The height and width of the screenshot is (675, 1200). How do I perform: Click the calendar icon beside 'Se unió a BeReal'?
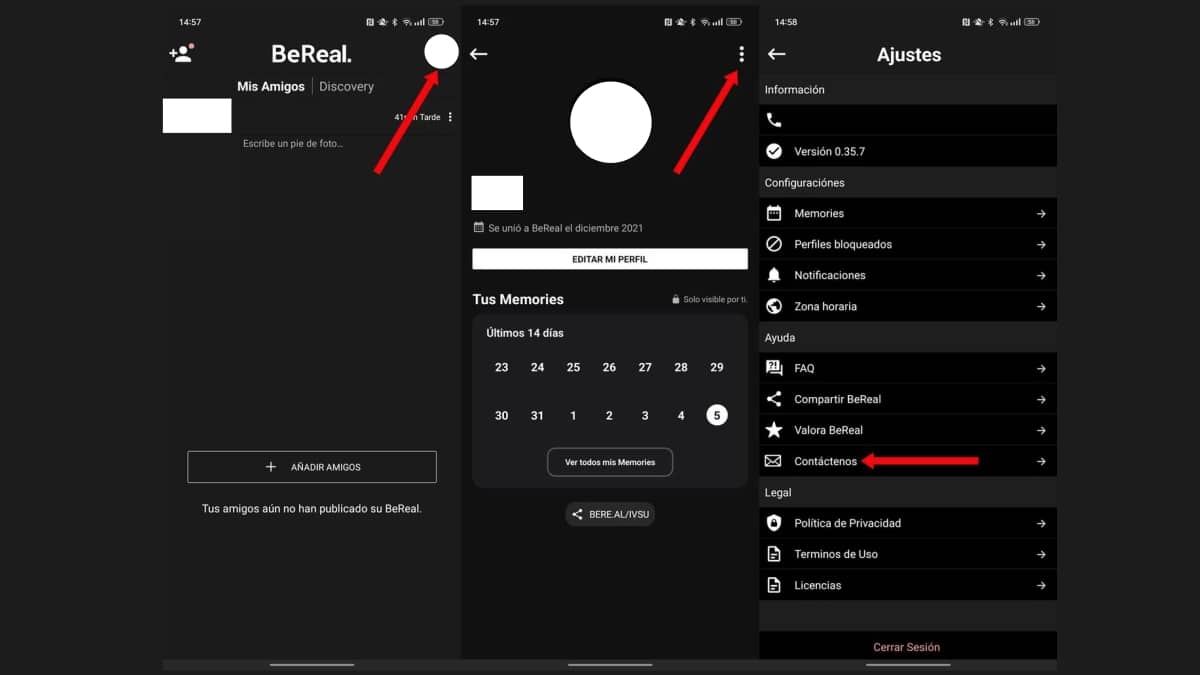pyautogui.click(x=479, y=227)
